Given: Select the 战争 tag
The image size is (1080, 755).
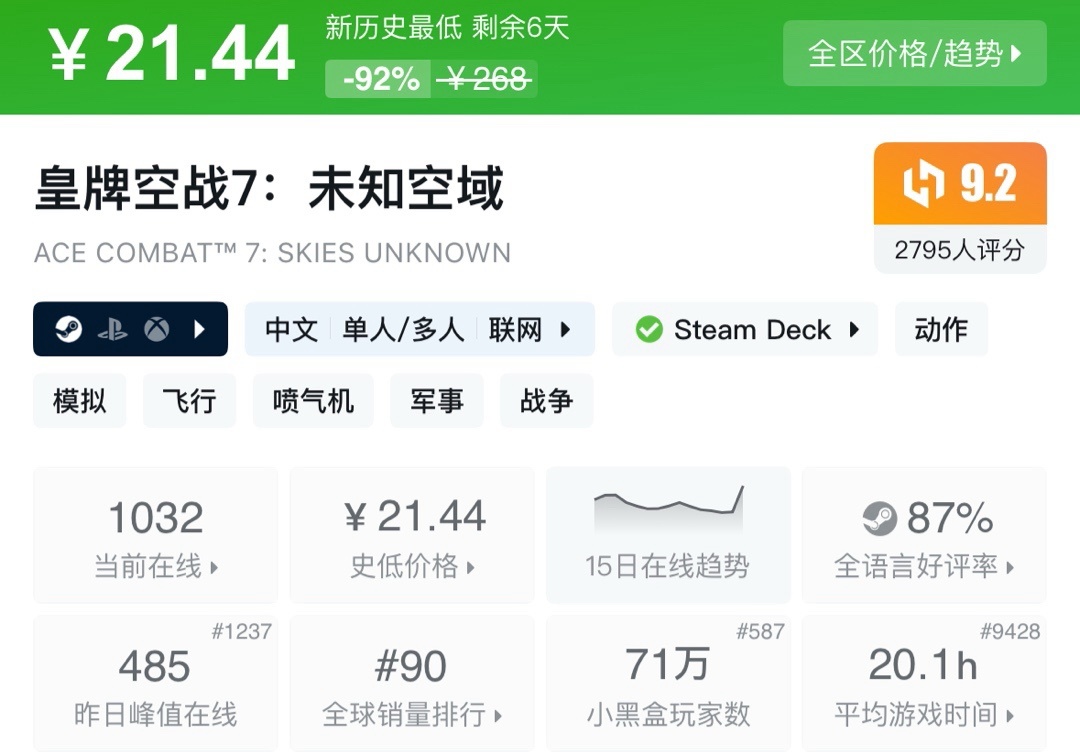Looking at the screenshot, I should pos(546,401).
